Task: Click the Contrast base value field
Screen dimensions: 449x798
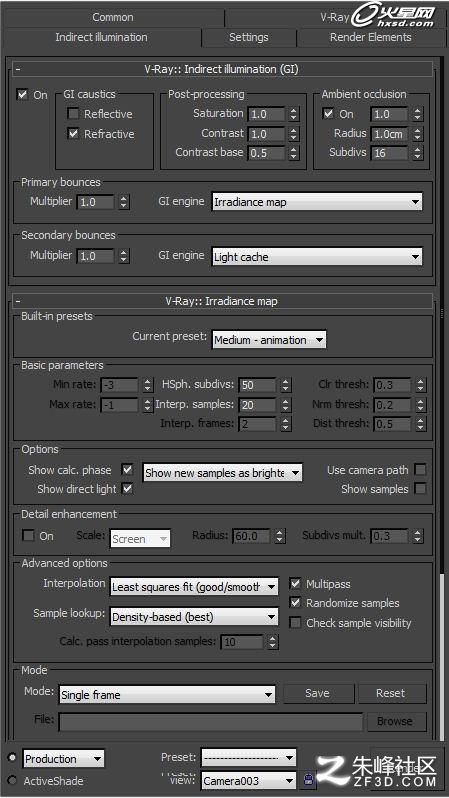Action: click(267, 153)
